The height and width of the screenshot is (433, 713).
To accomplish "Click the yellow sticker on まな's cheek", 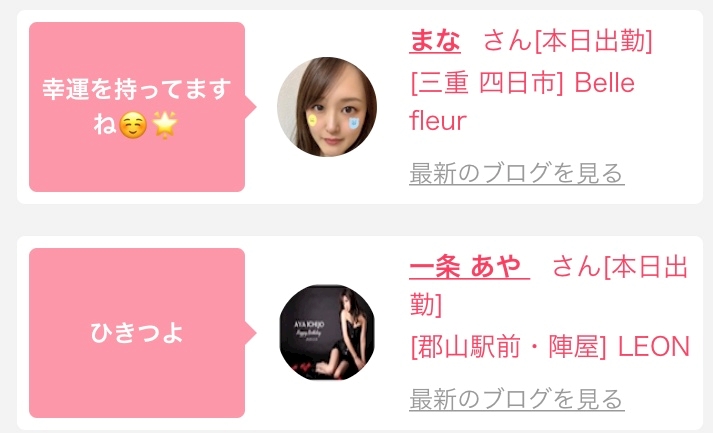I will click(312, 120).
